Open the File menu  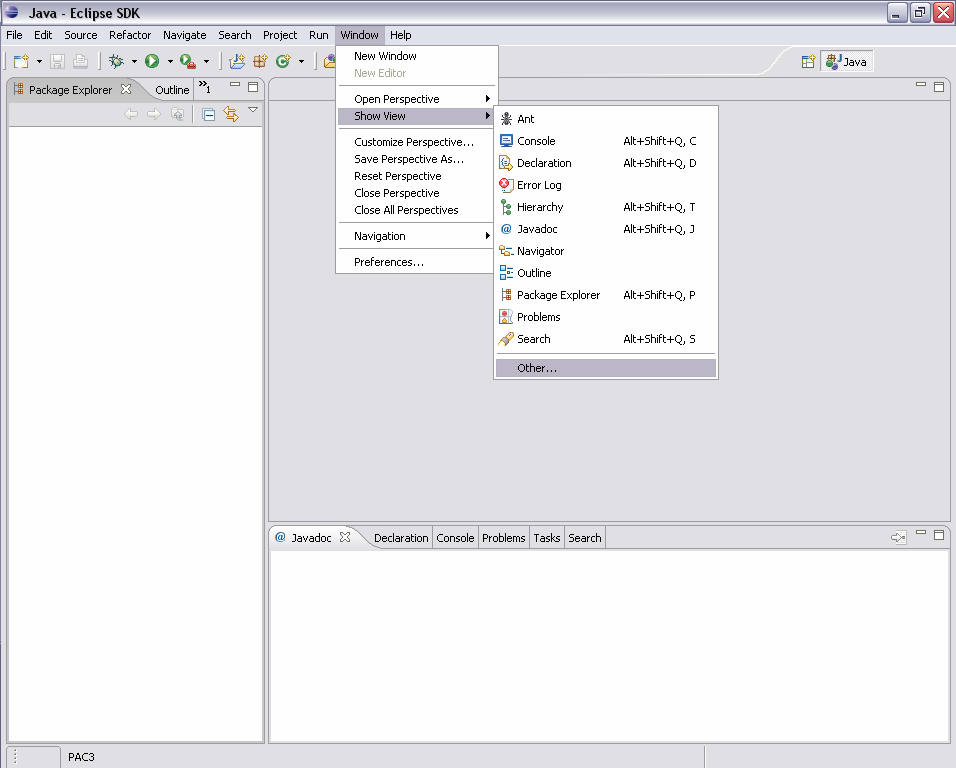(14, 35)
